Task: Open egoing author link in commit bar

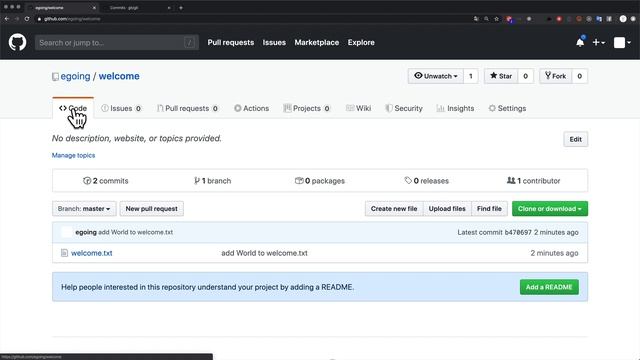Action: [x=86, y=232]
